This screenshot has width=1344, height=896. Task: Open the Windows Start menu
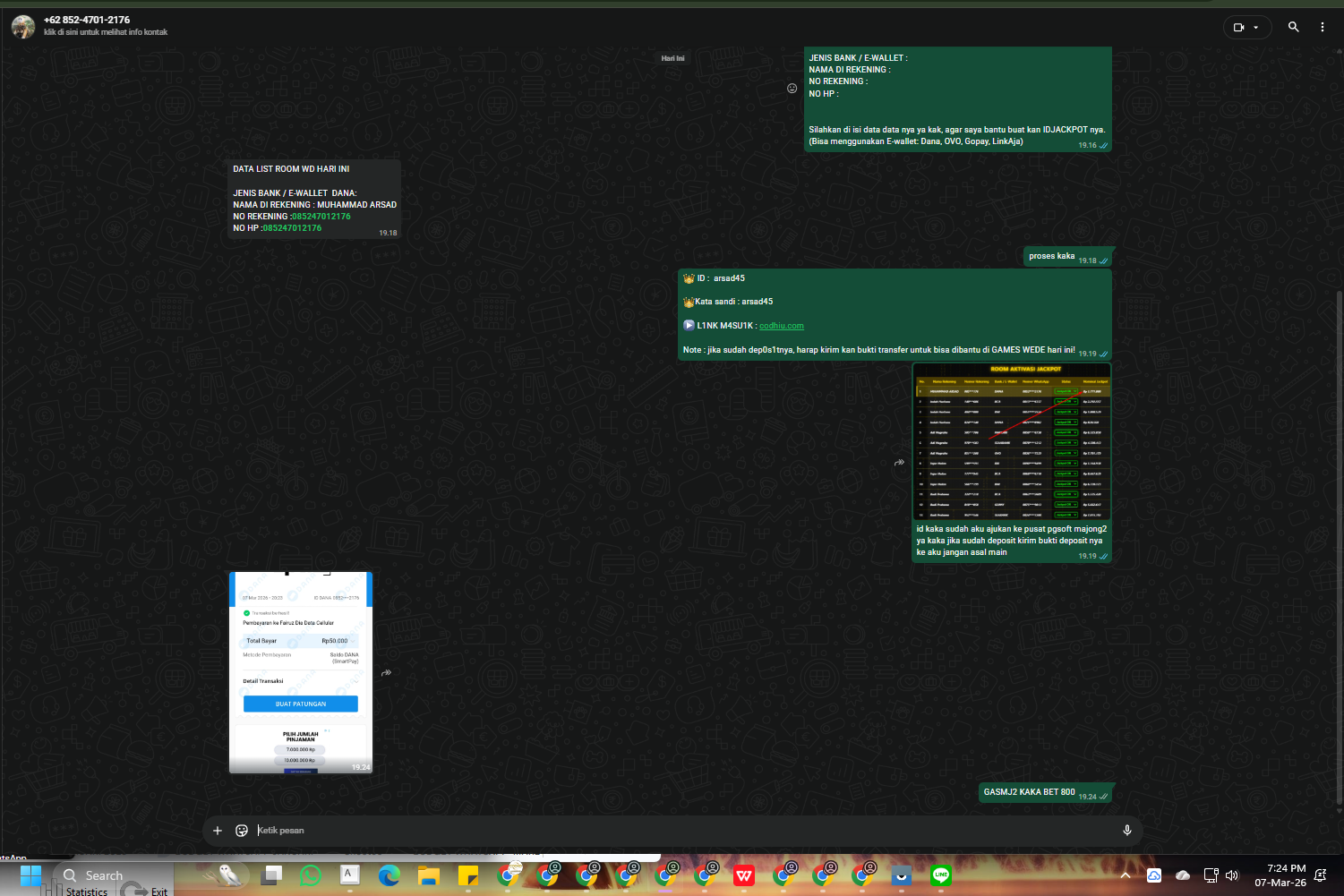point(30,875)
